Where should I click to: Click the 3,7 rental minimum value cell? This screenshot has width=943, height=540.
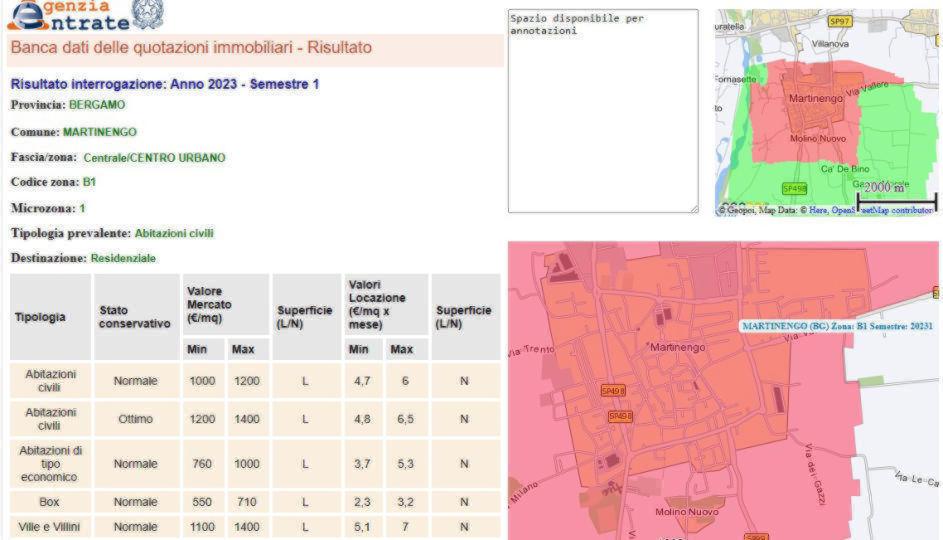point(363,464)
